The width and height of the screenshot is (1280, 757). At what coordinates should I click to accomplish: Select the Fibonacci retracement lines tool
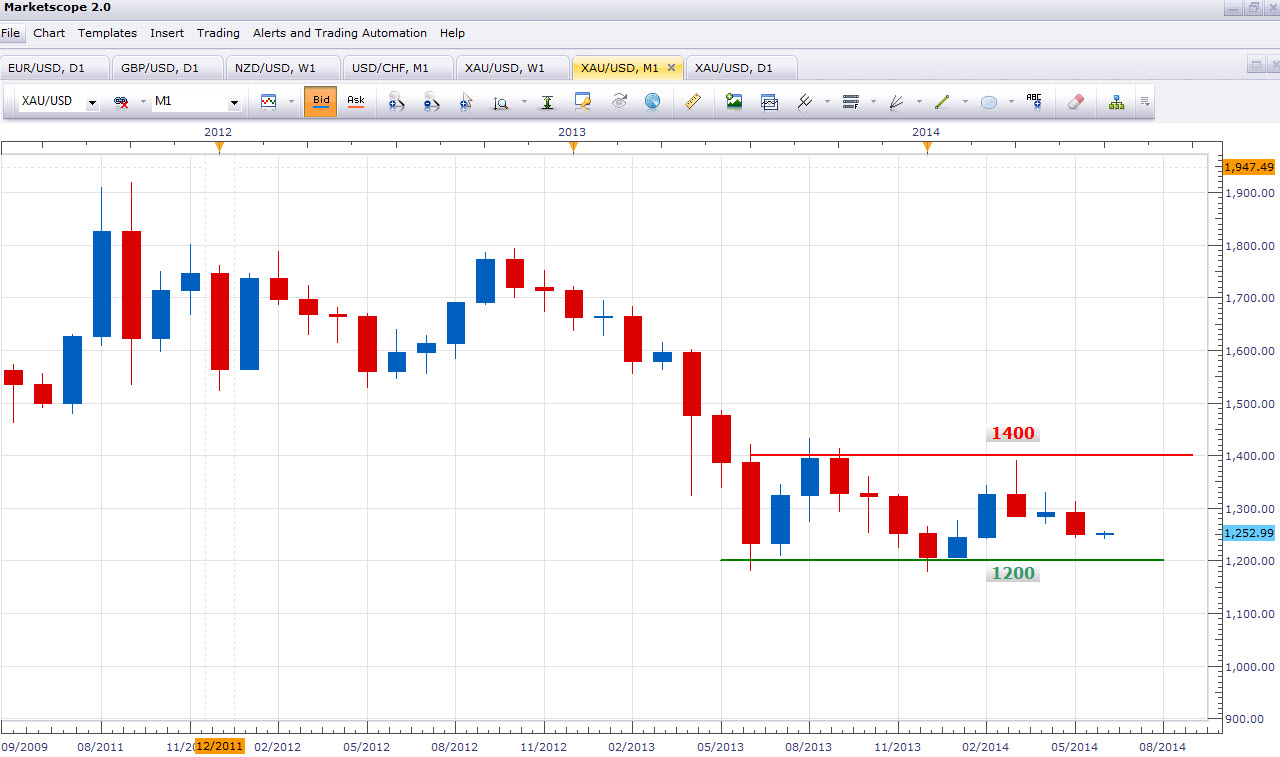tap(851, 102)
